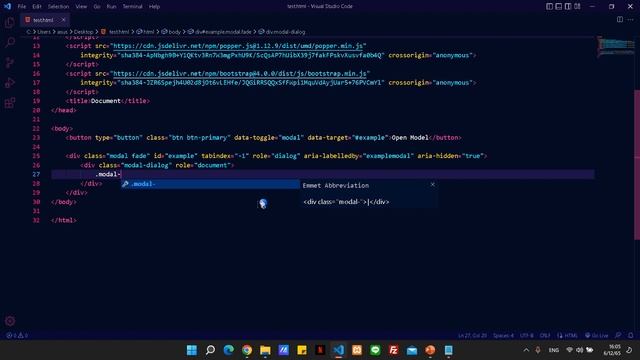Image resolution: width=640 pixels, height=360 pixels.
Task: Open XAMPP from taskbar
Action: click(x=357, y=350)
